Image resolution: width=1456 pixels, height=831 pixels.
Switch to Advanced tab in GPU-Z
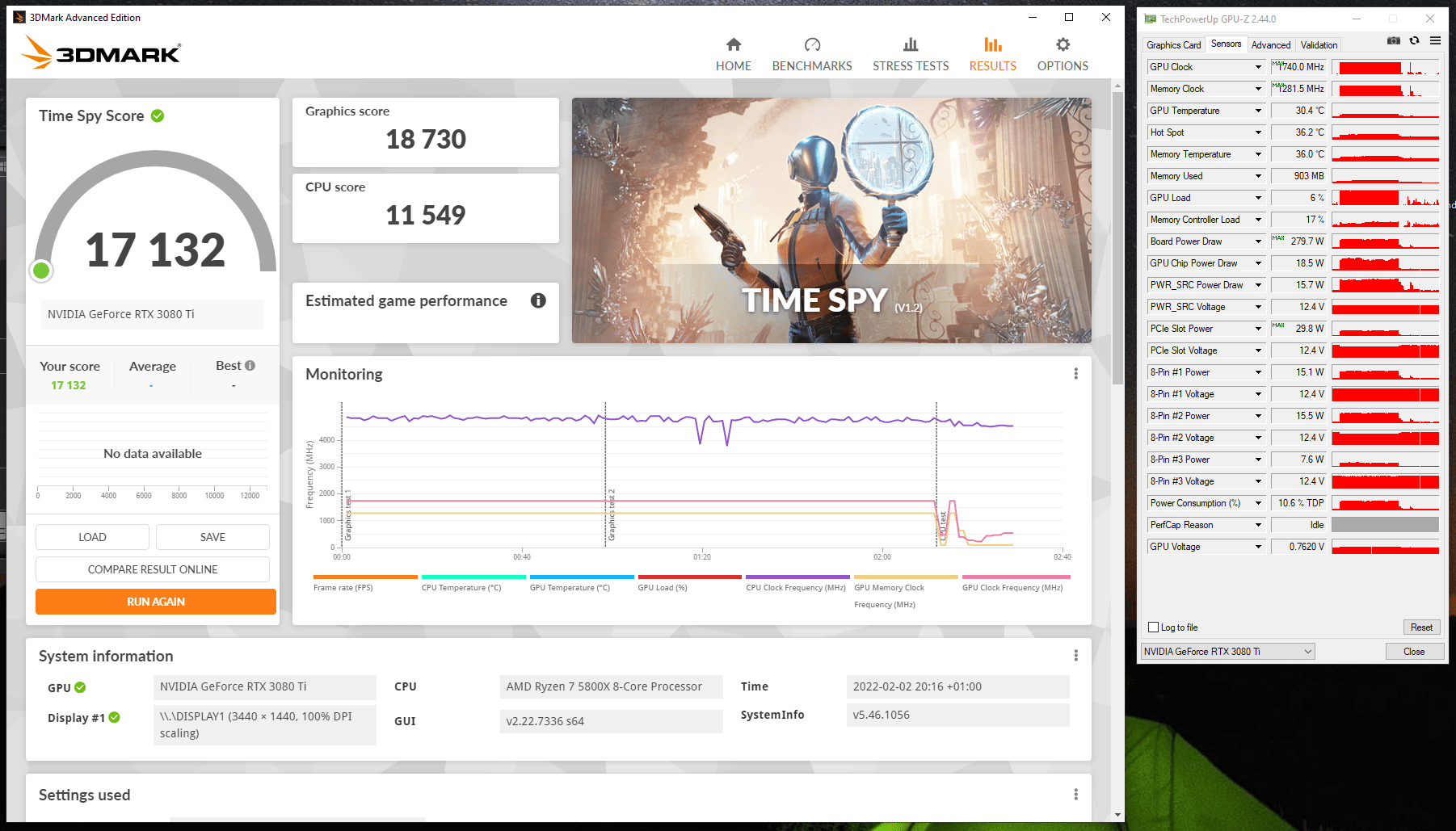1271,45
